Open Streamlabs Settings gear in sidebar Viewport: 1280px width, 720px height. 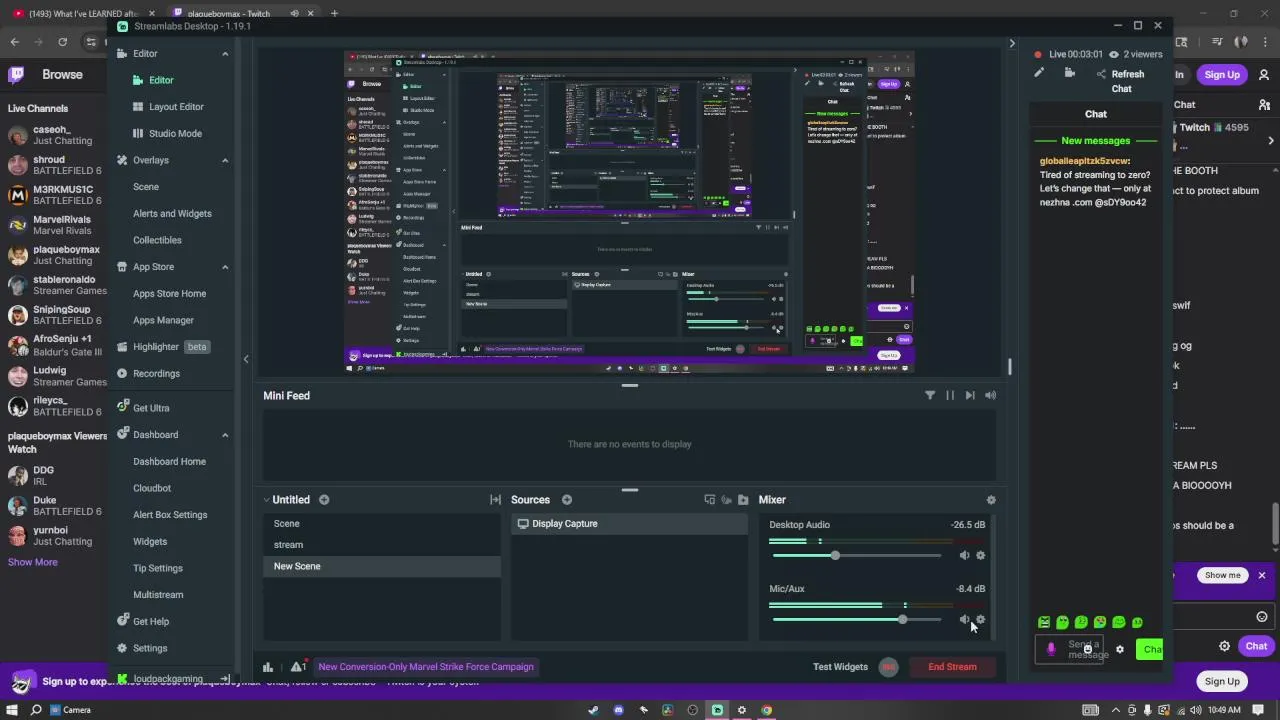pyautogui.click(x=142, y=648)
